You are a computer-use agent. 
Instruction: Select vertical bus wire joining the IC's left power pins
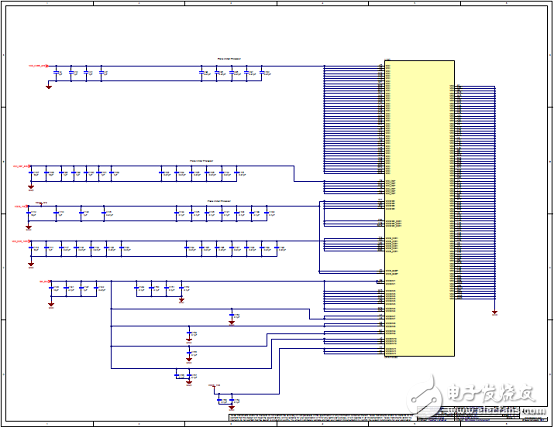324,119
